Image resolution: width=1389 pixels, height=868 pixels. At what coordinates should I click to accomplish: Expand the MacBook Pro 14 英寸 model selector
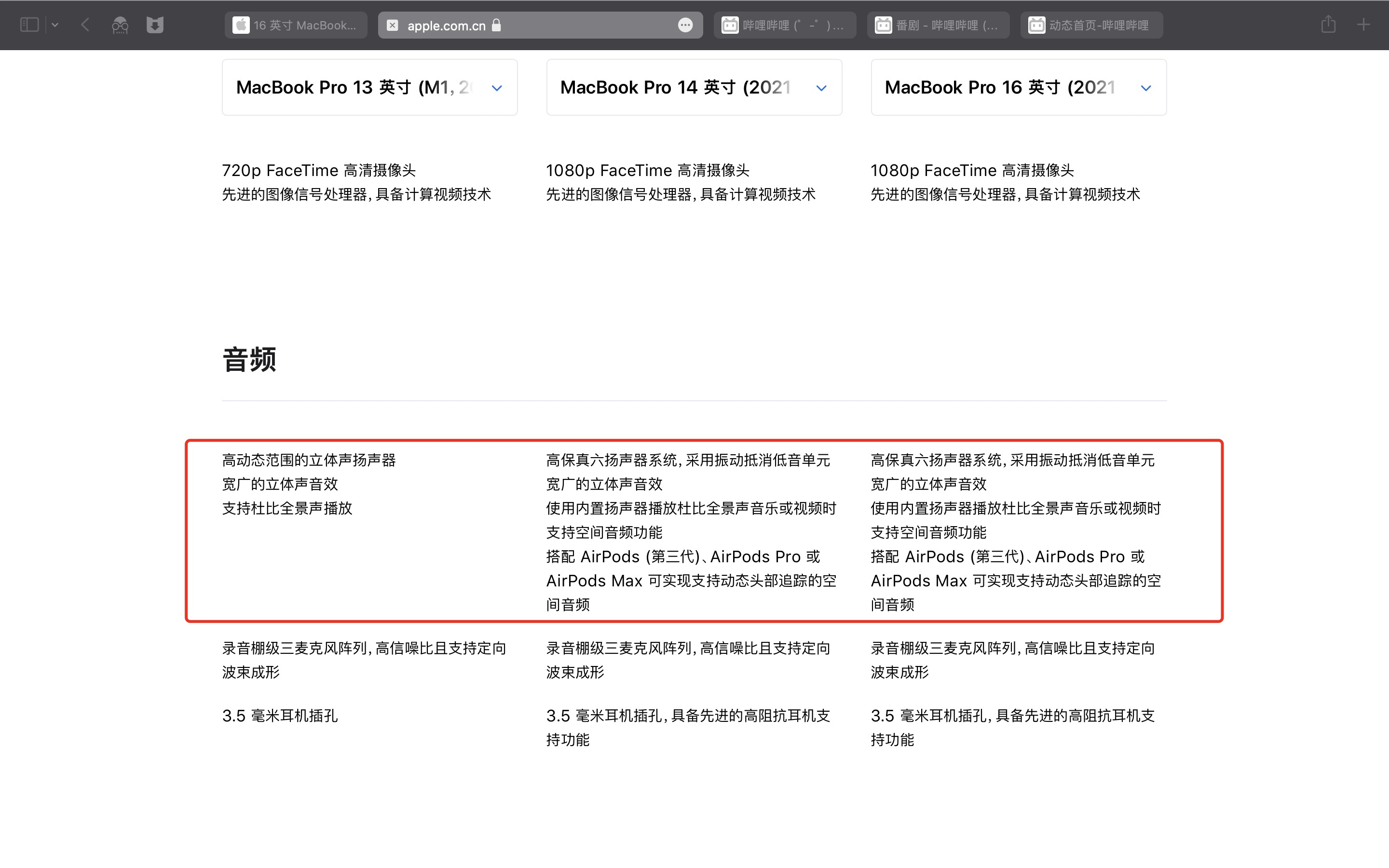694,87
